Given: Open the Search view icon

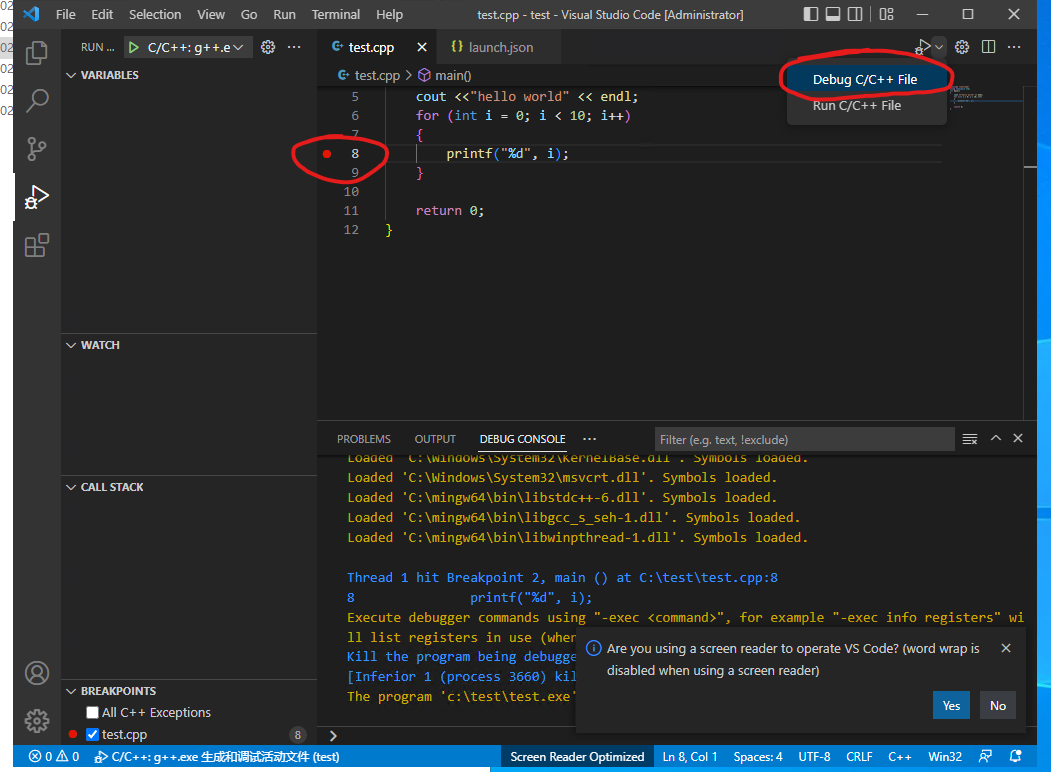Looking at the screenshot, I should [x=37, y=101].
